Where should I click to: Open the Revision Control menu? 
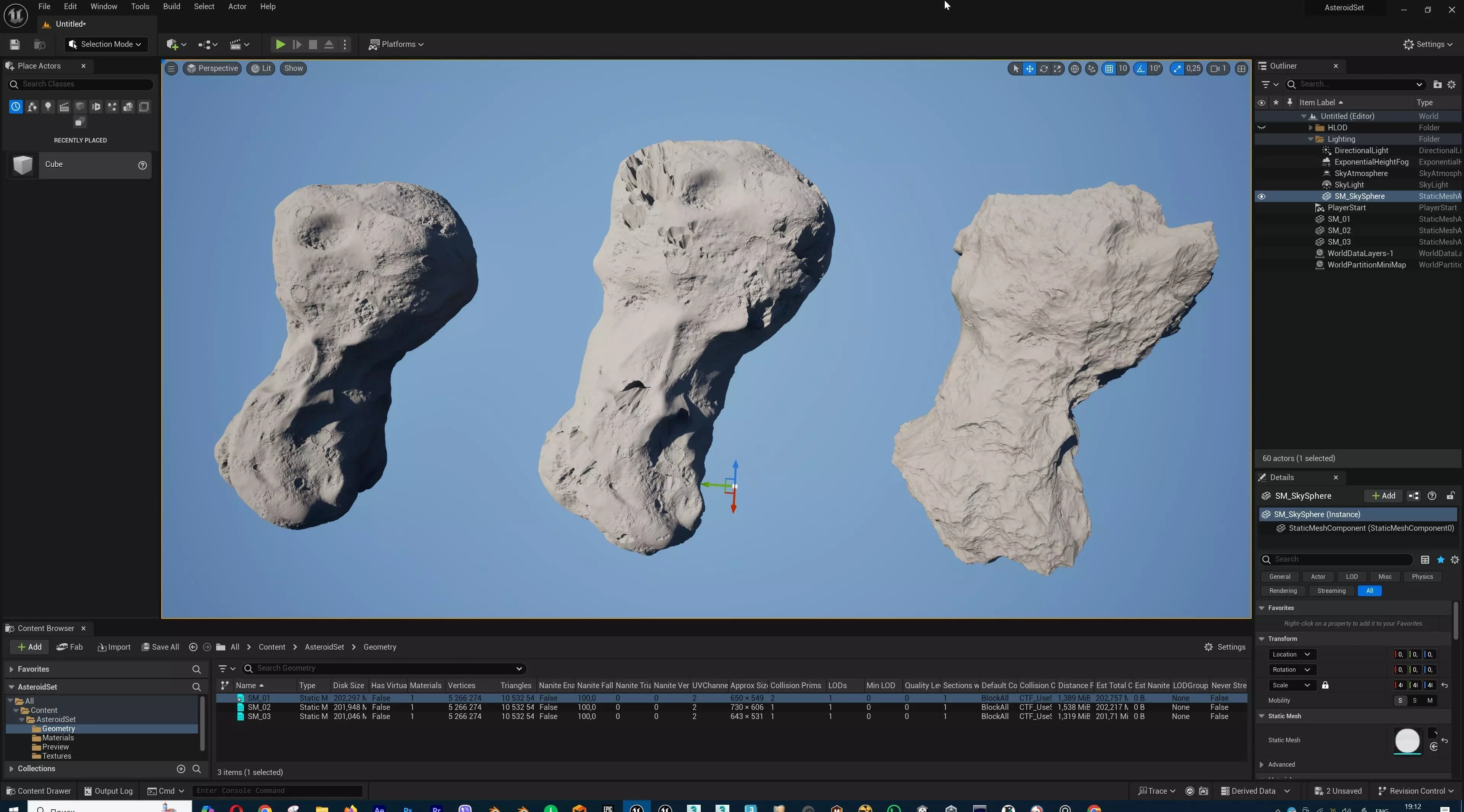[x=1416, y=791]
